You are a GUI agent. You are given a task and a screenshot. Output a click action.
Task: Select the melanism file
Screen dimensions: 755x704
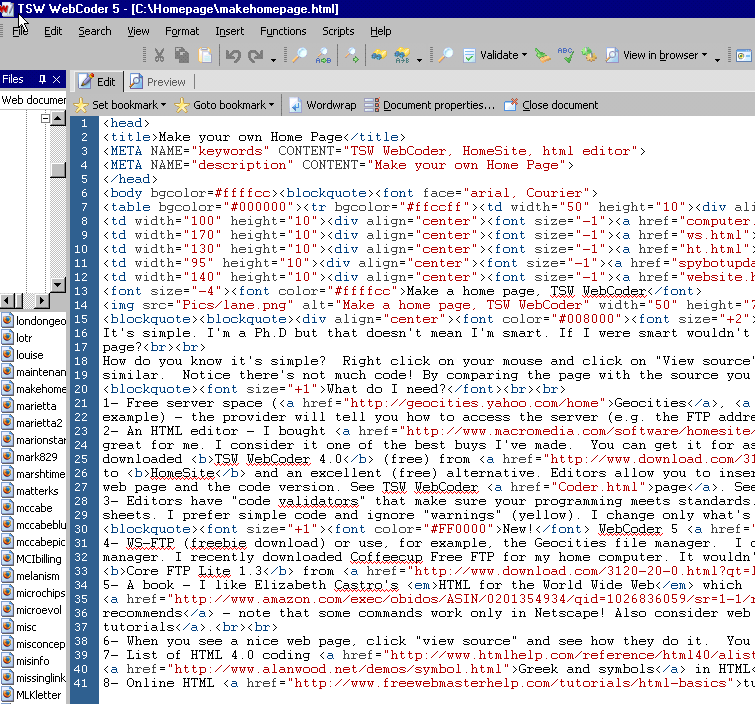coord(31,576)
